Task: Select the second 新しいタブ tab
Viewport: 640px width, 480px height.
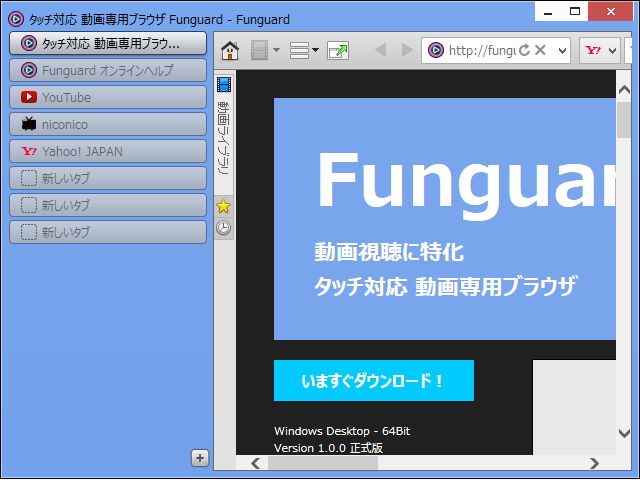Action: 108,205
